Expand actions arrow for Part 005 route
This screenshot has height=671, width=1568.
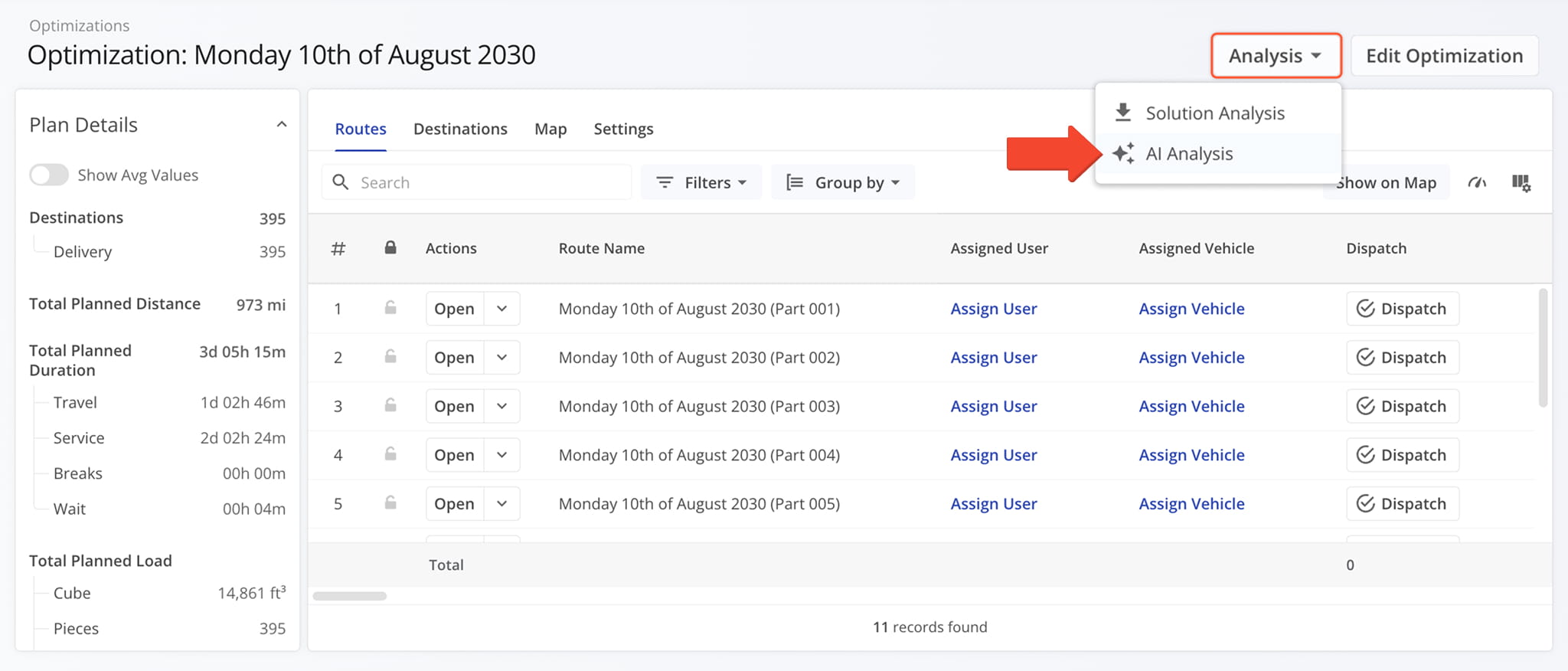click(501, 504)
